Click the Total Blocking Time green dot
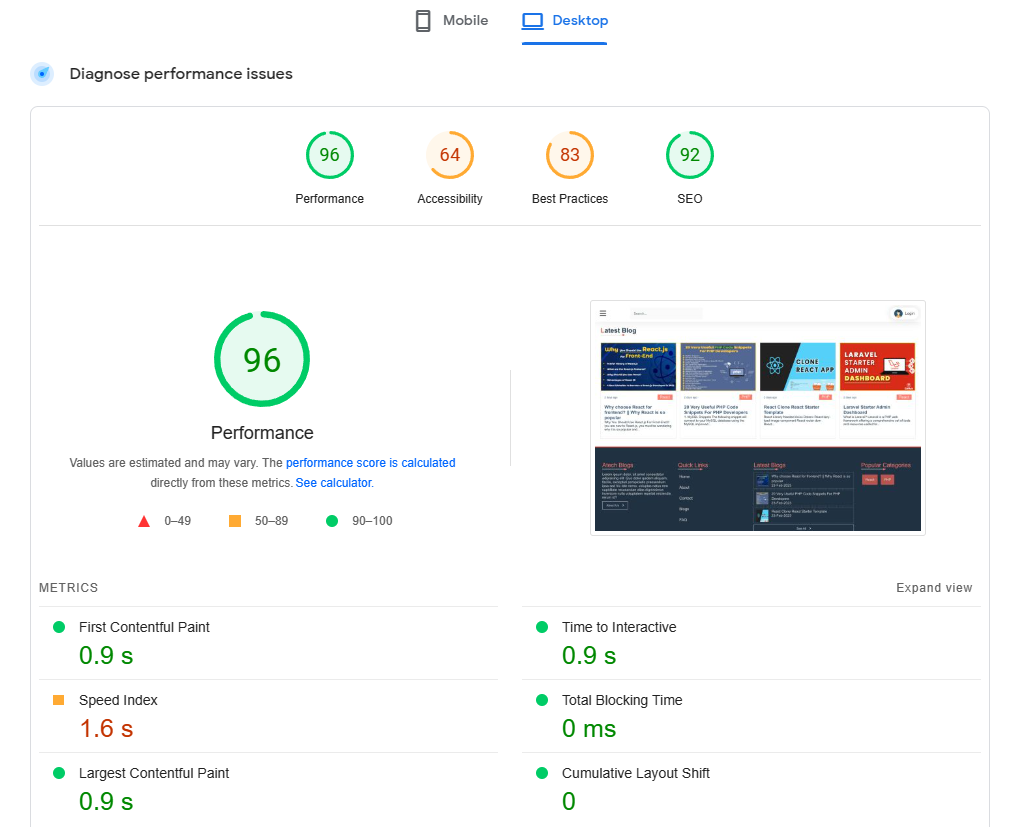 542,700
